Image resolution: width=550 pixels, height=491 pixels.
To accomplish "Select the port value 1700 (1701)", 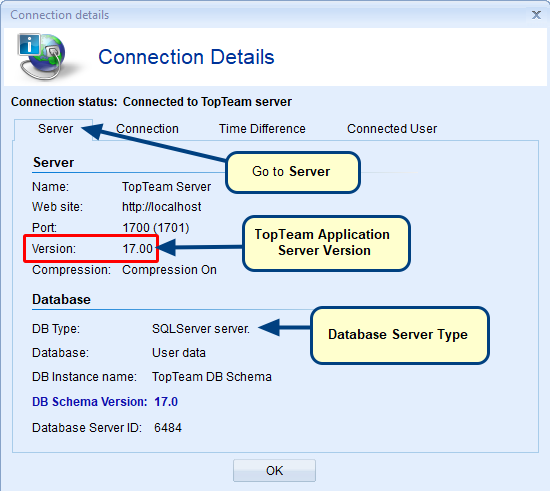I will (x=156, y=228).
